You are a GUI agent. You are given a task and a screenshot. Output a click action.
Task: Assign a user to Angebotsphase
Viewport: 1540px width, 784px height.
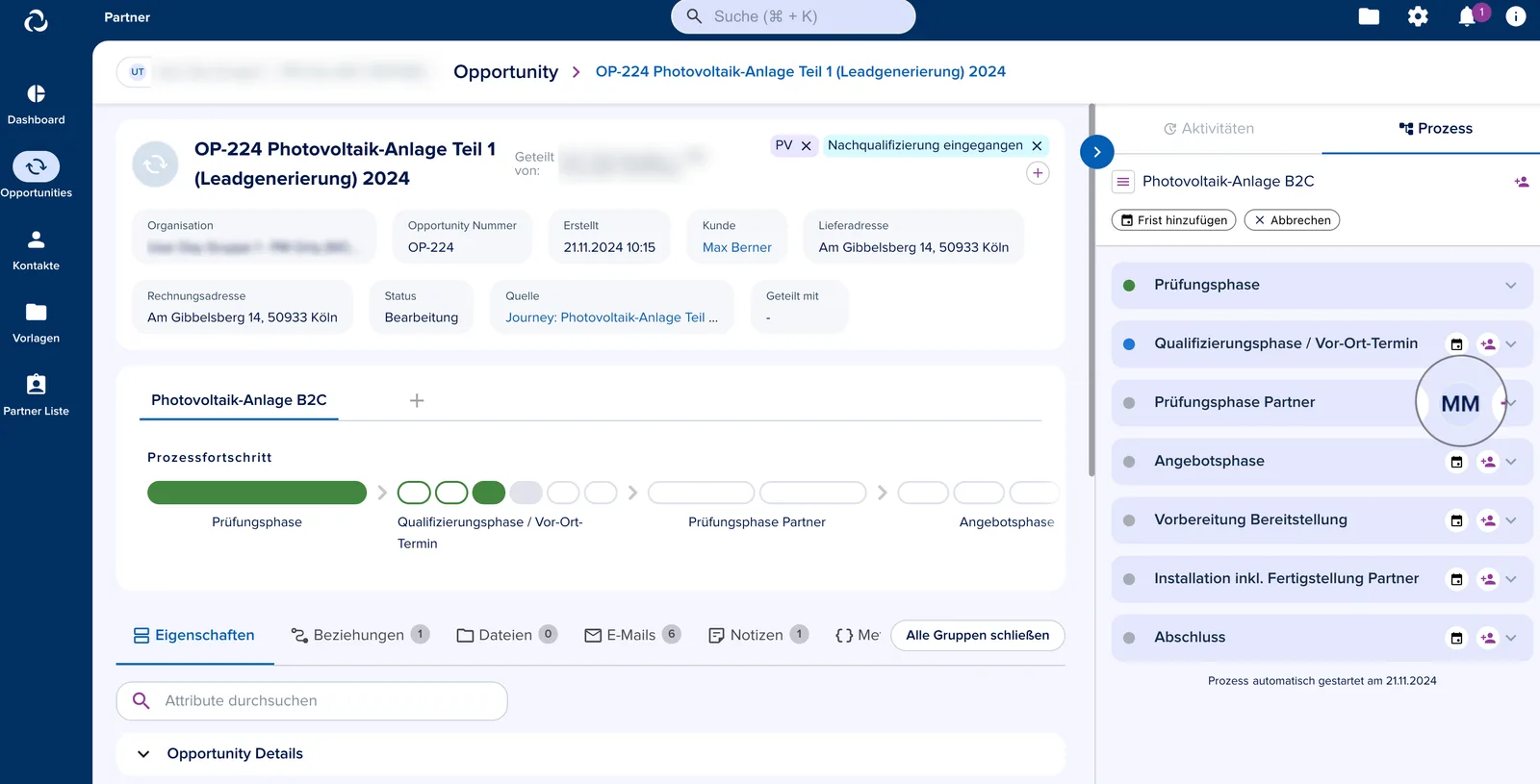point(1488,462)
